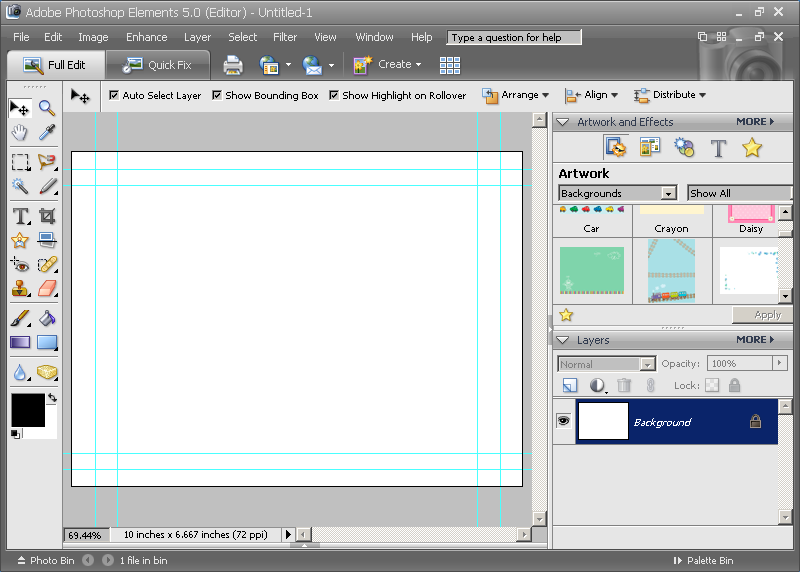800x572 pixels.
Task: Select the Healing Brush bandage tool
Action: (x=47, y=264)
